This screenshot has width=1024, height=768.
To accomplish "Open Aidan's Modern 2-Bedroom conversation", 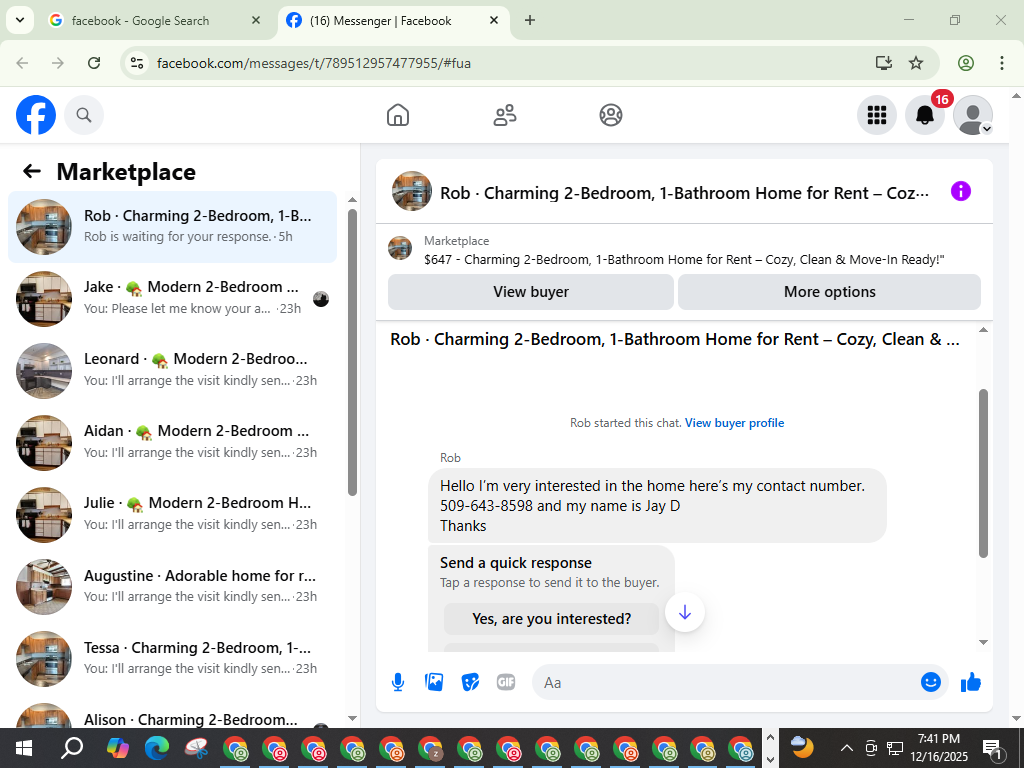I will [x=172, y=442].
